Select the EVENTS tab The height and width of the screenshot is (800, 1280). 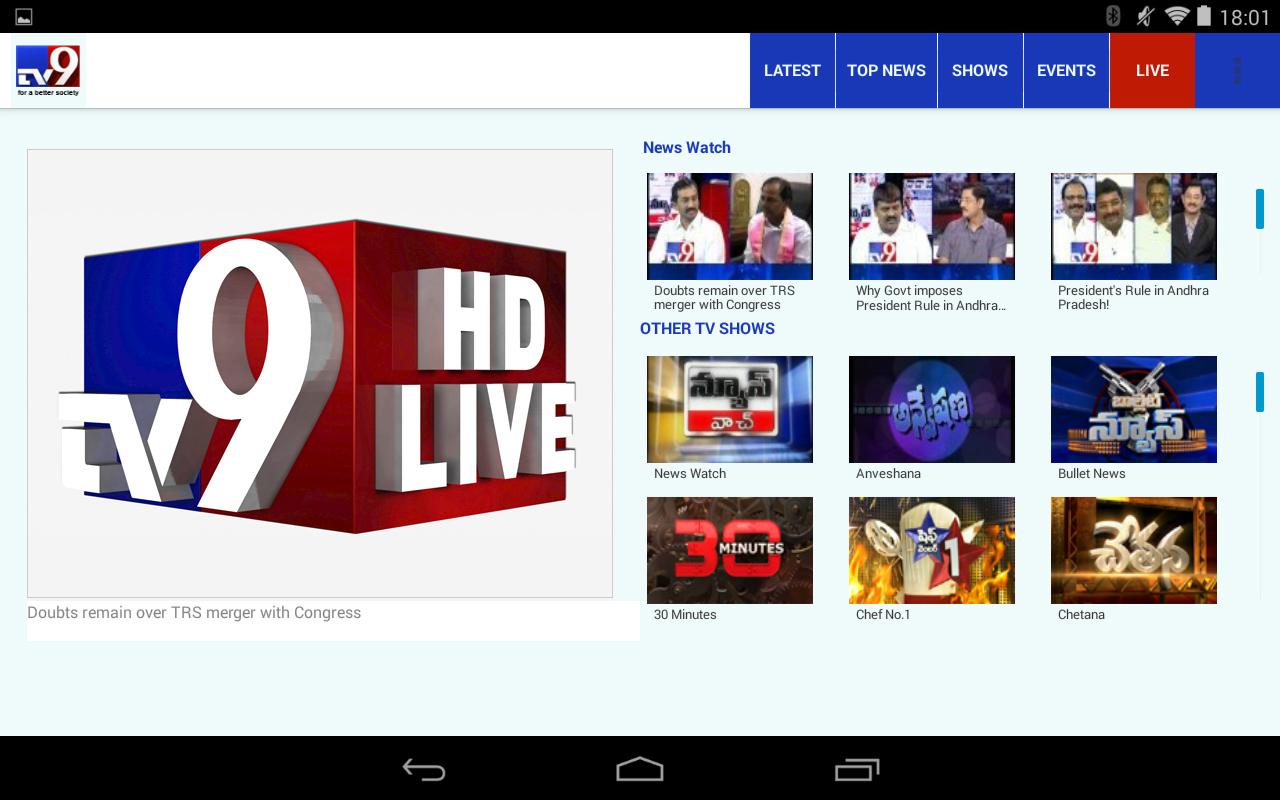(x=1066, y=70)
